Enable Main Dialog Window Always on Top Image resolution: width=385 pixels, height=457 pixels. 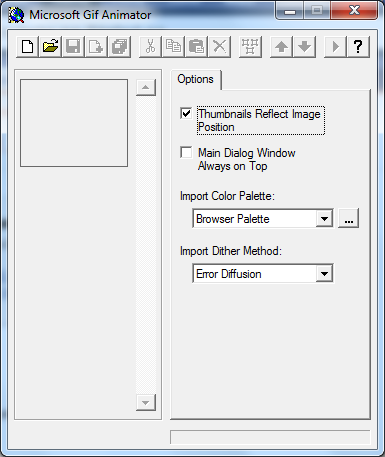tap(186, 152)
